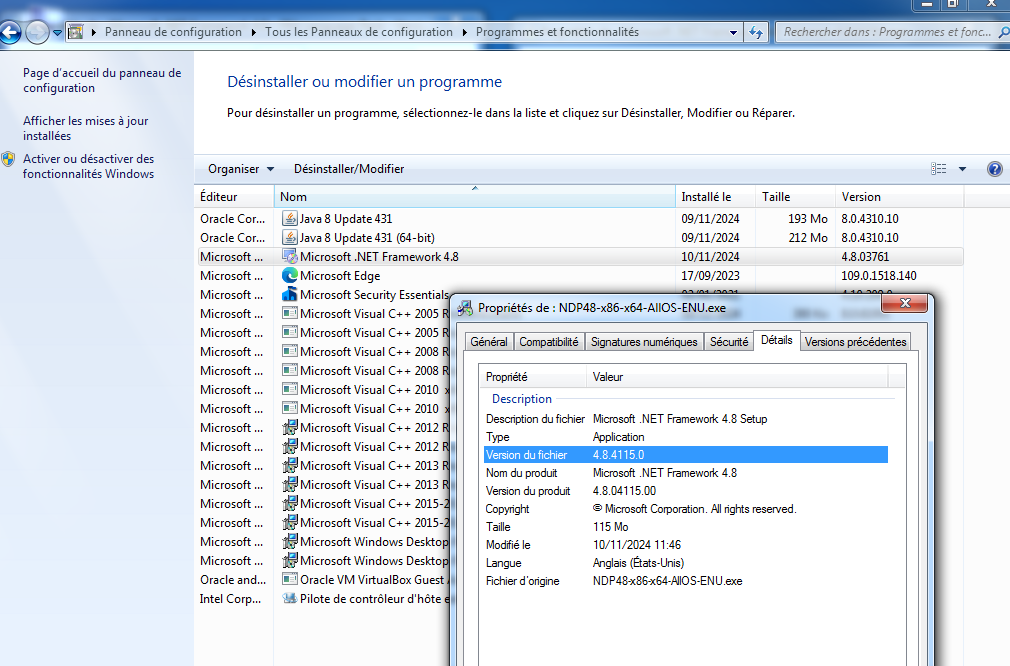
Task: Click the shield icon beside Activer fonctionnalités
Action: [8, 159]
